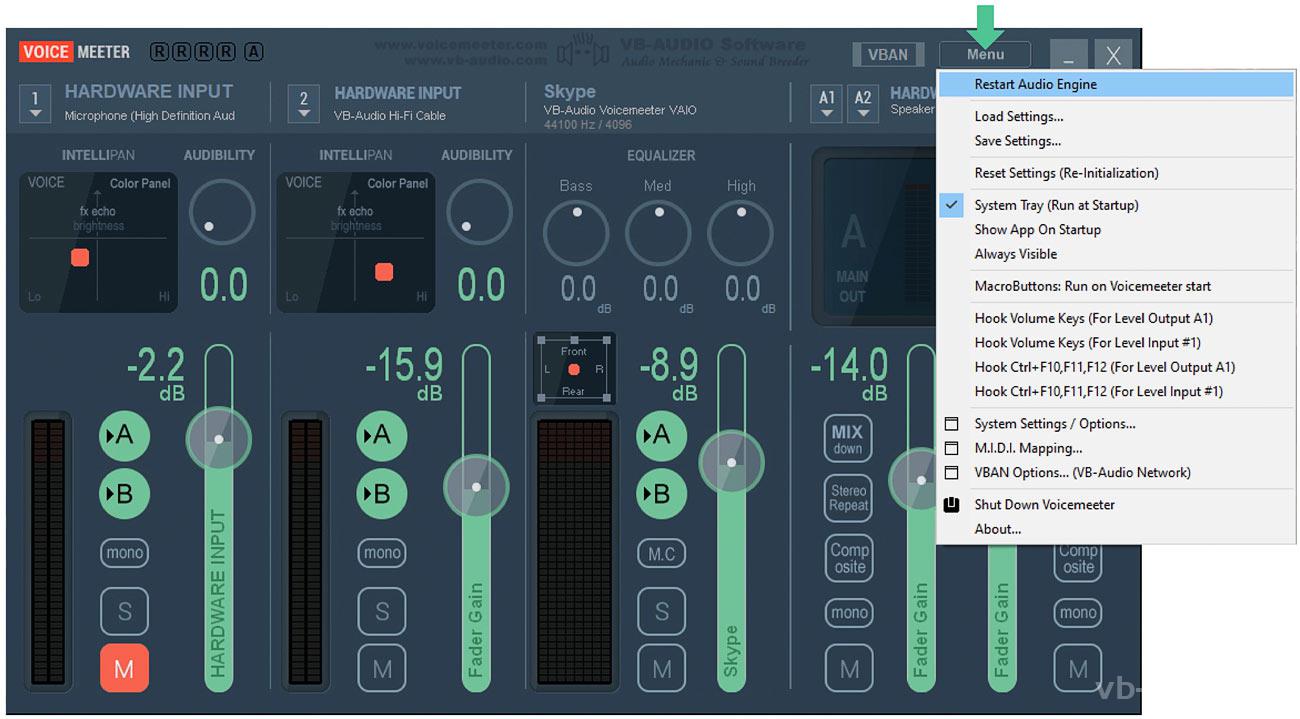Click the Front/Rear surround panner pad

point(574,370)
